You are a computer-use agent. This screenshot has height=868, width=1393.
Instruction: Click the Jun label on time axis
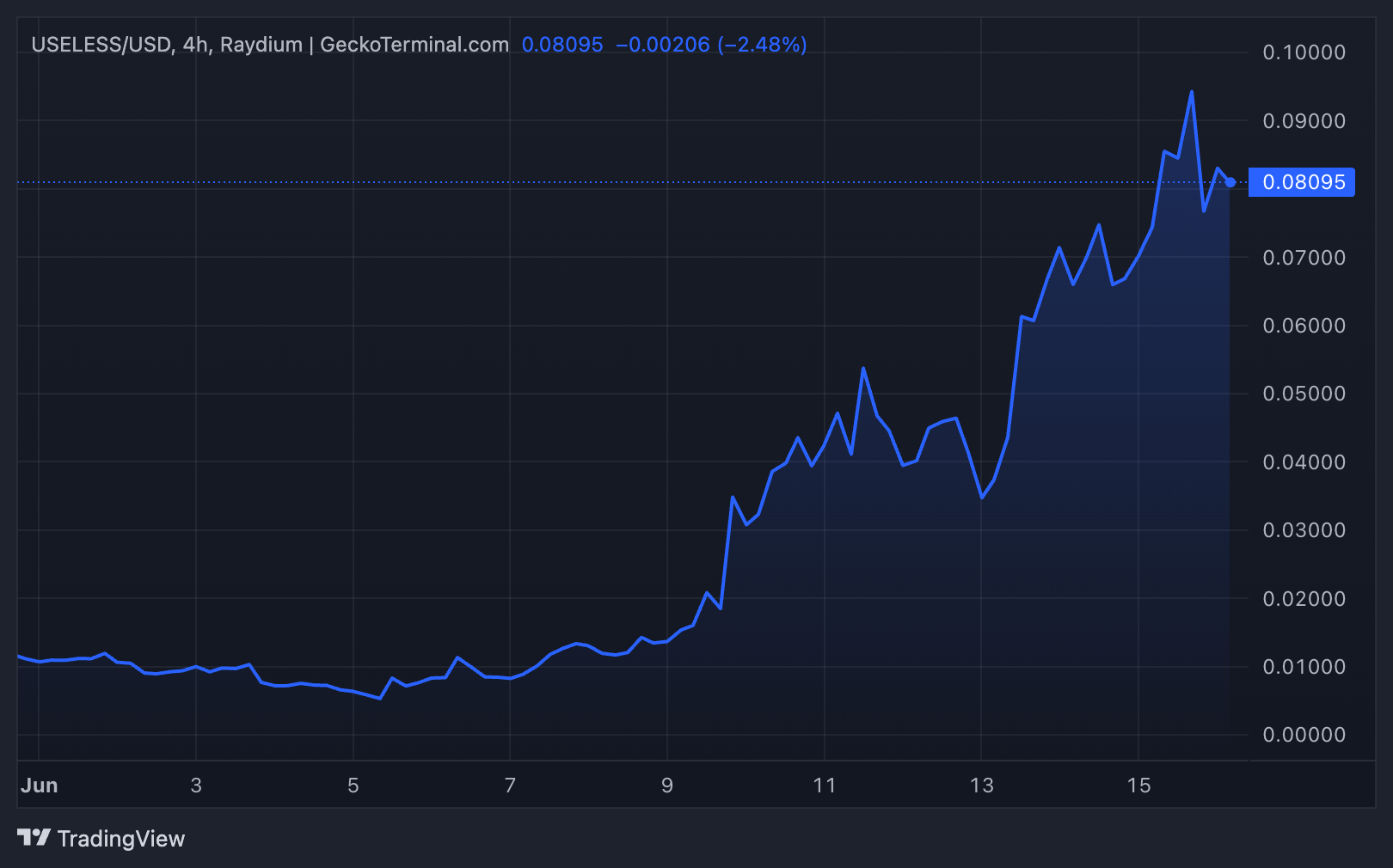click(40, 785)
